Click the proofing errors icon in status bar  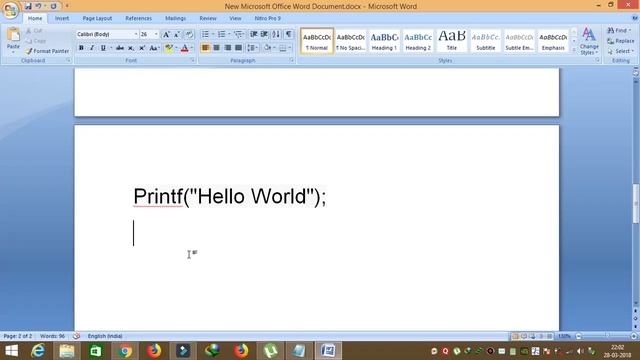coord(76,336)
